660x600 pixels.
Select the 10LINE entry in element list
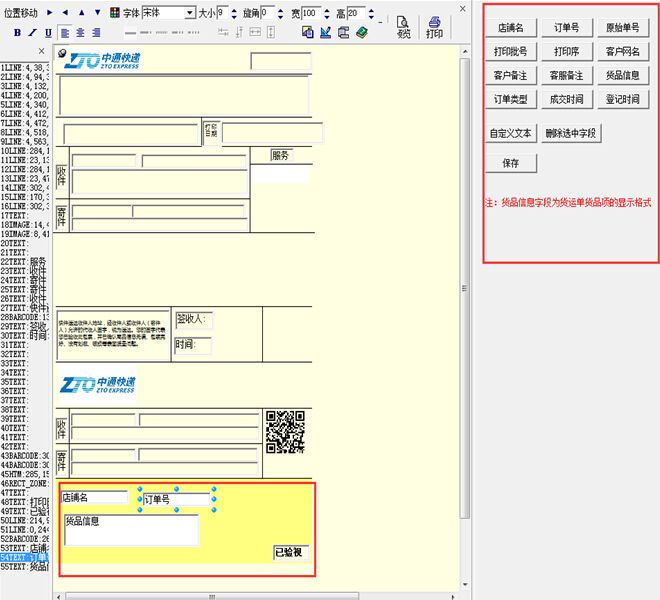[25, 151]
